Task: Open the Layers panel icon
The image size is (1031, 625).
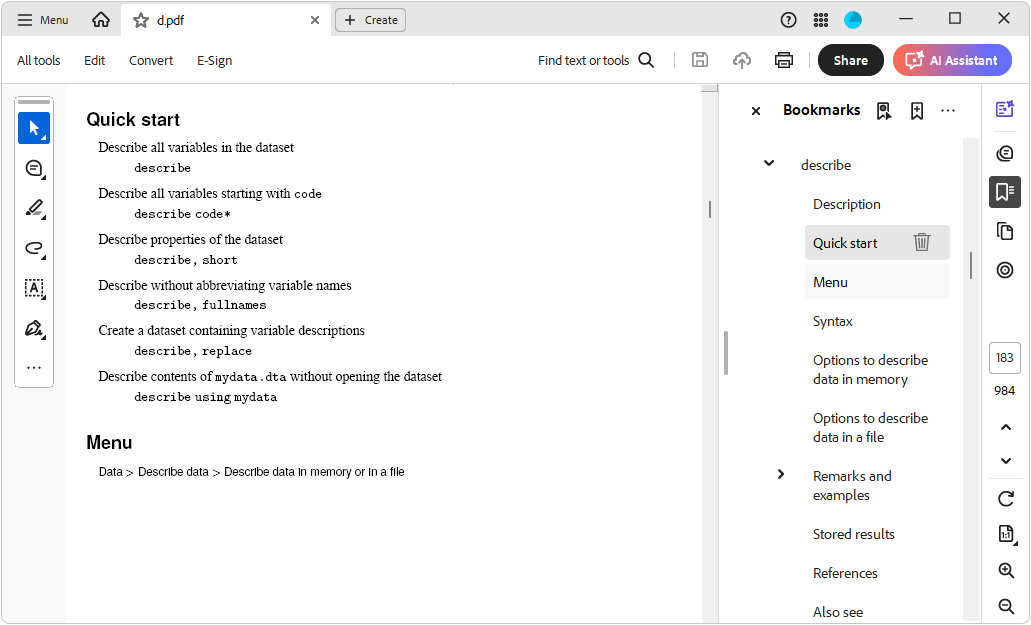Action: 1005,270
